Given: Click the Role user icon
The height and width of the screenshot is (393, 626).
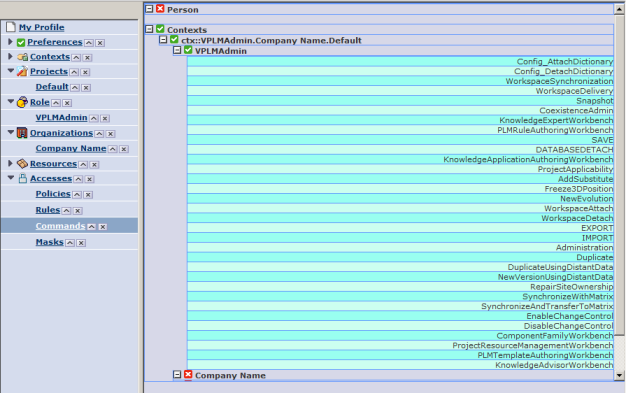Looking at the screenshot, I should (x=22, y=102).
